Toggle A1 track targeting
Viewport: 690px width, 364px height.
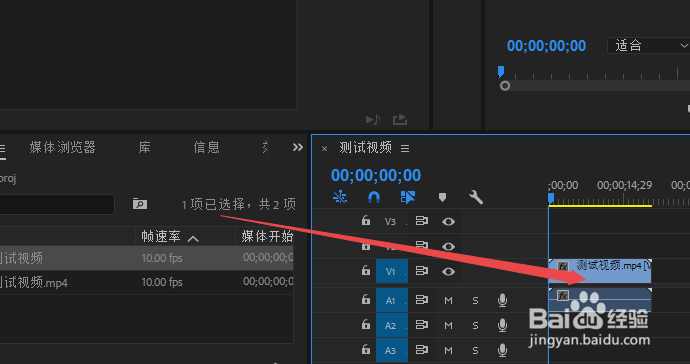click(x=392, y=300)
